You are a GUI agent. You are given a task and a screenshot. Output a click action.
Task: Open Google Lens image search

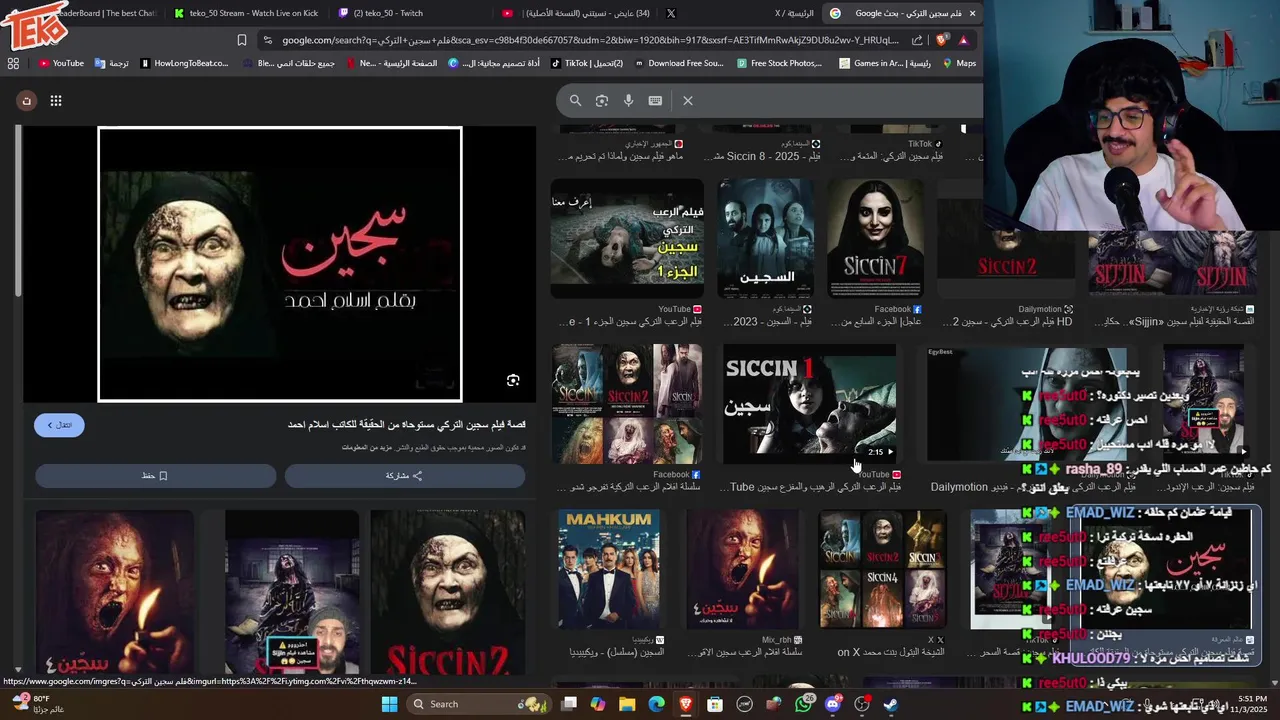pyautogui.click(x=602, y=100)
